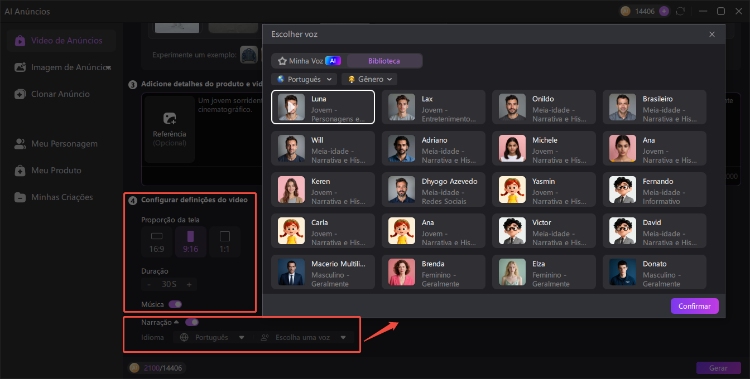750x379 pixels.
Task: Select Lax voice avatar
Action: [402, 107]
